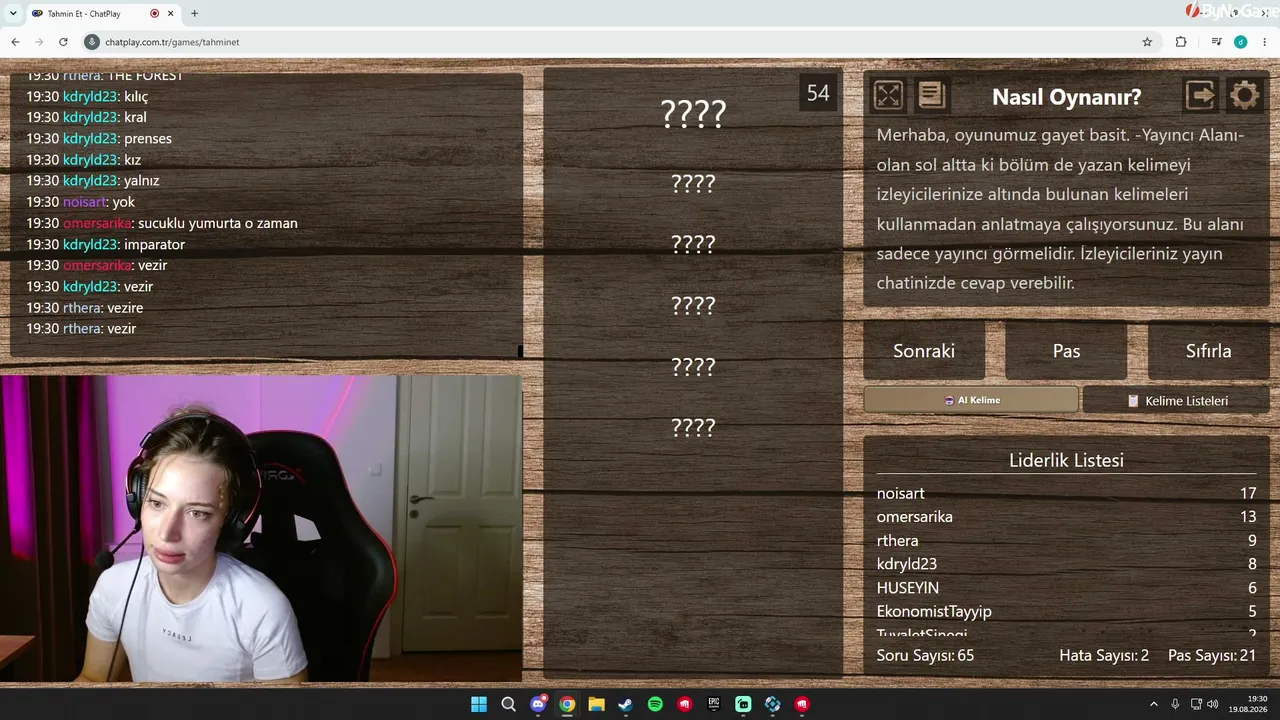Click rthera's chat message 'vezire'
Viewport: 1280px width, 720px height.
pyautogui.click(x=125, y=308)
